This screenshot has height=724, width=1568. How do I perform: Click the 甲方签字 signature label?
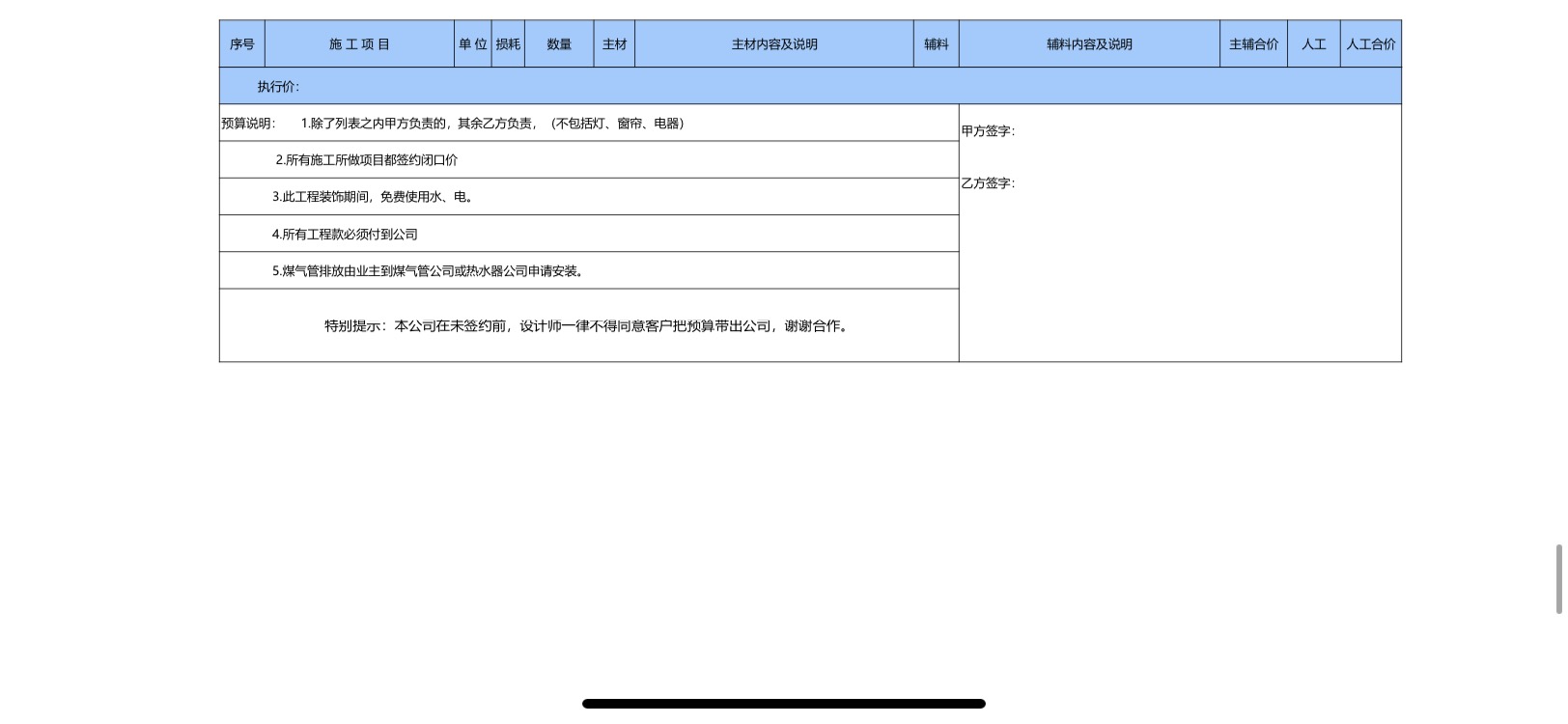pos(988,131)
